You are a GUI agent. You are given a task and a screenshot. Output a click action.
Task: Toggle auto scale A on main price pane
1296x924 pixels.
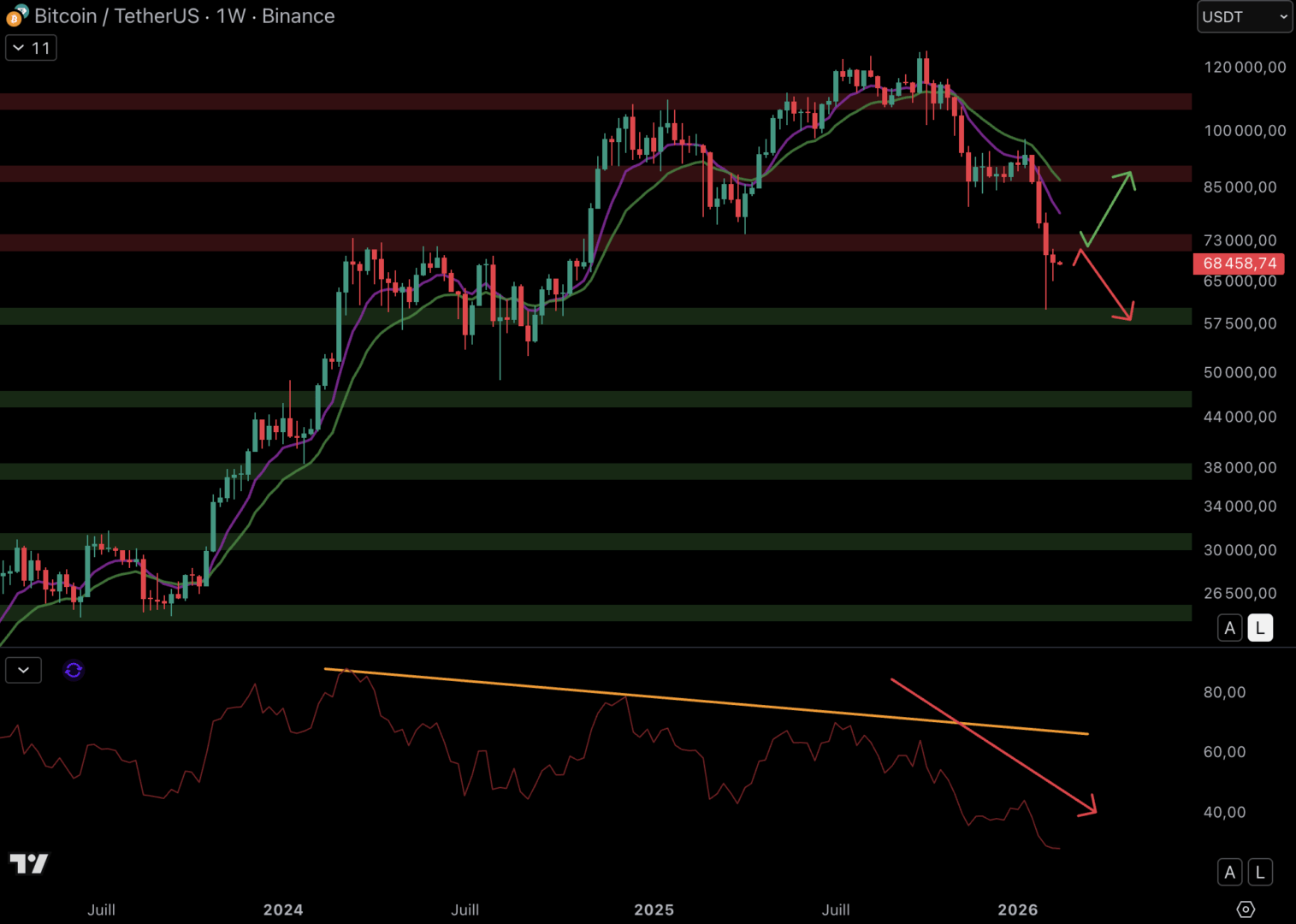(1229, 628)
